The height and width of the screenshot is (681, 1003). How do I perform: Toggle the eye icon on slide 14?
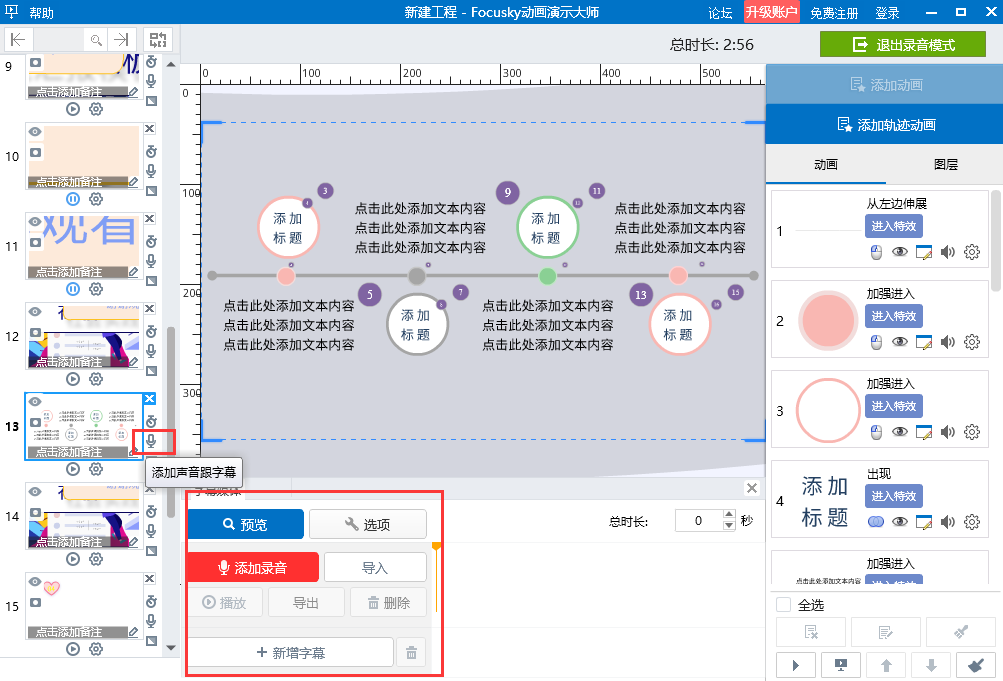tap(36, 492)
